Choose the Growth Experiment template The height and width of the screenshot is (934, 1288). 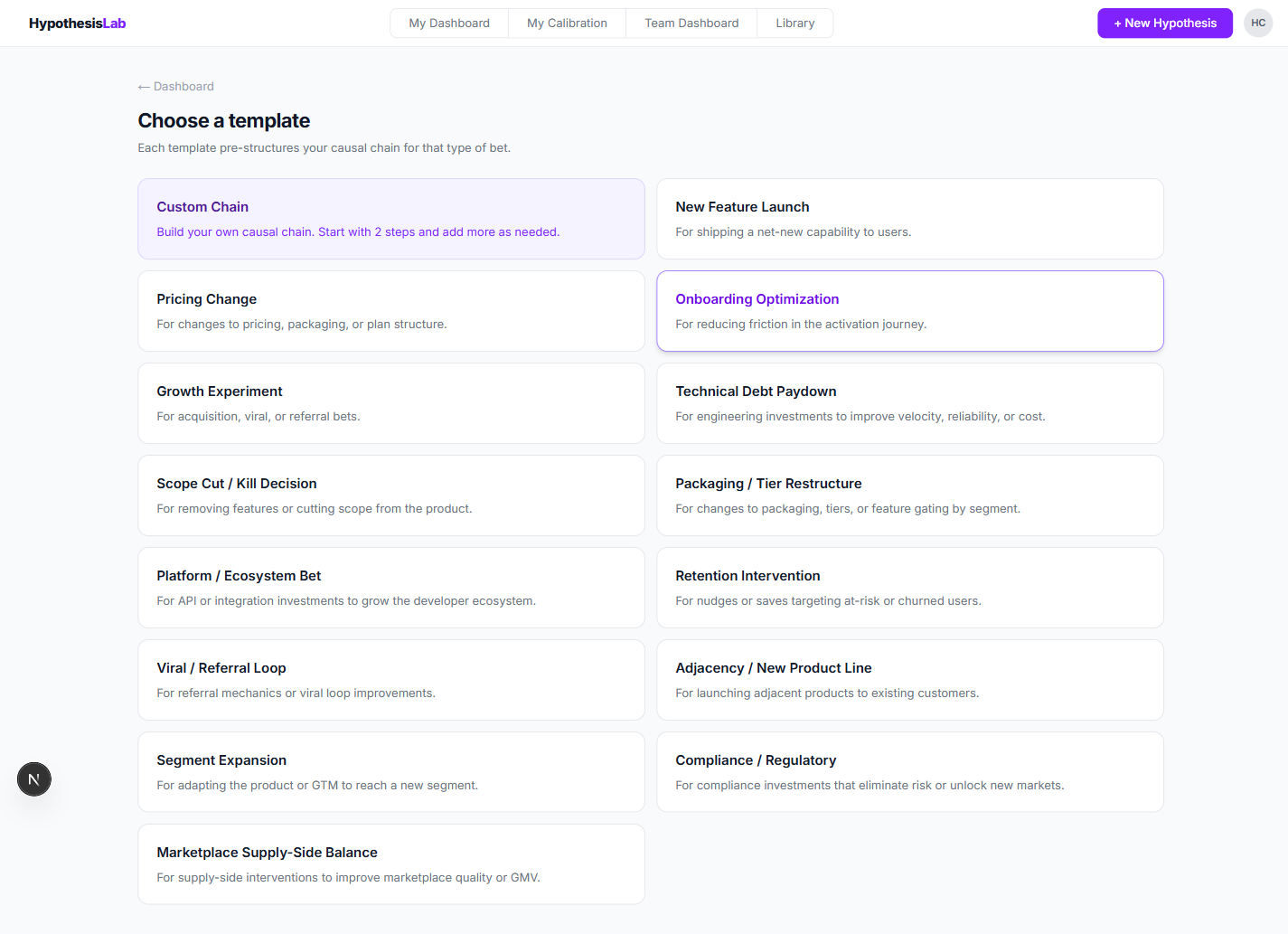[x=391, y=403]
